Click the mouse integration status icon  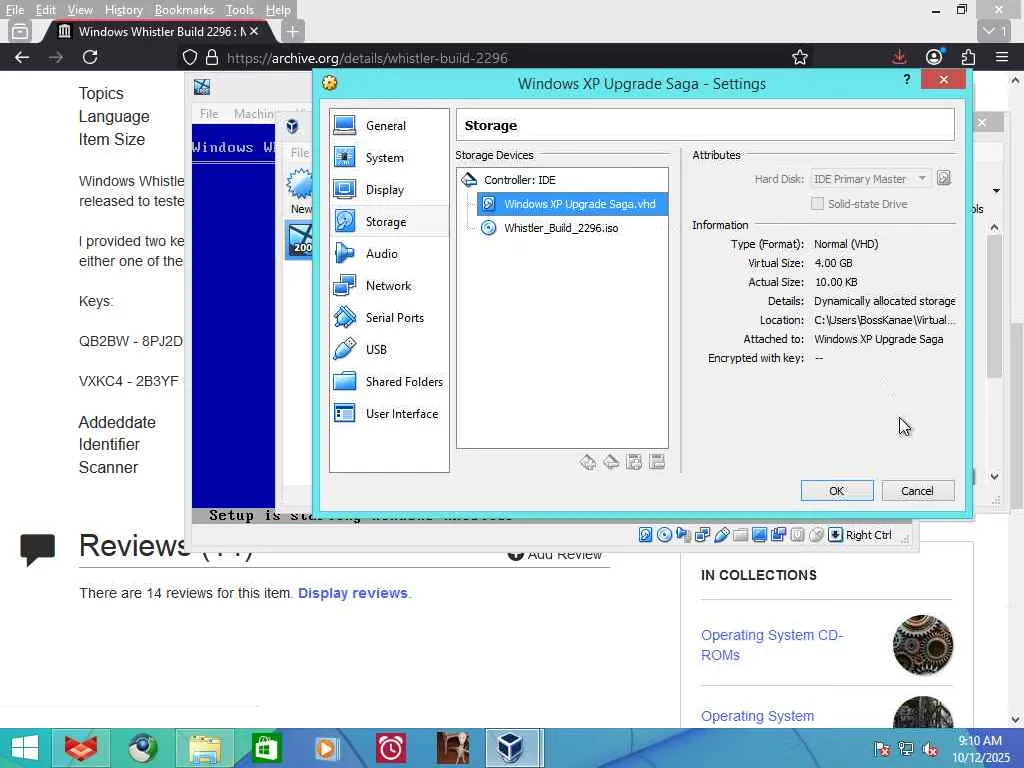pos(816,535)
